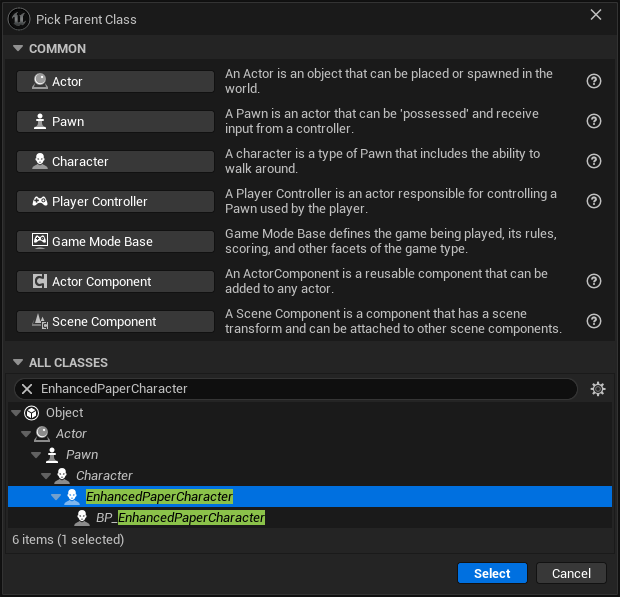Open the help icon for Actor Component
Screen dimensions: 620x597
[594, 281]
